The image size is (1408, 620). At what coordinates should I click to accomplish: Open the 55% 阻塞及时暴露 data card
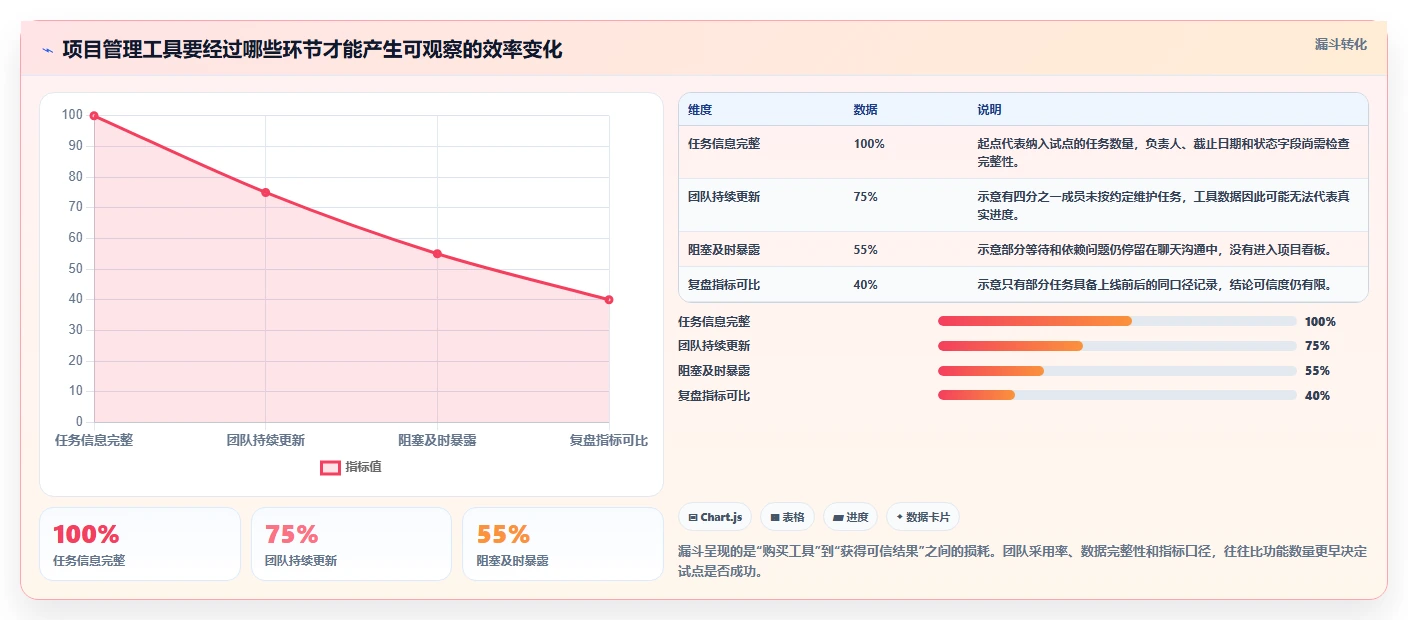click(563, 544)
